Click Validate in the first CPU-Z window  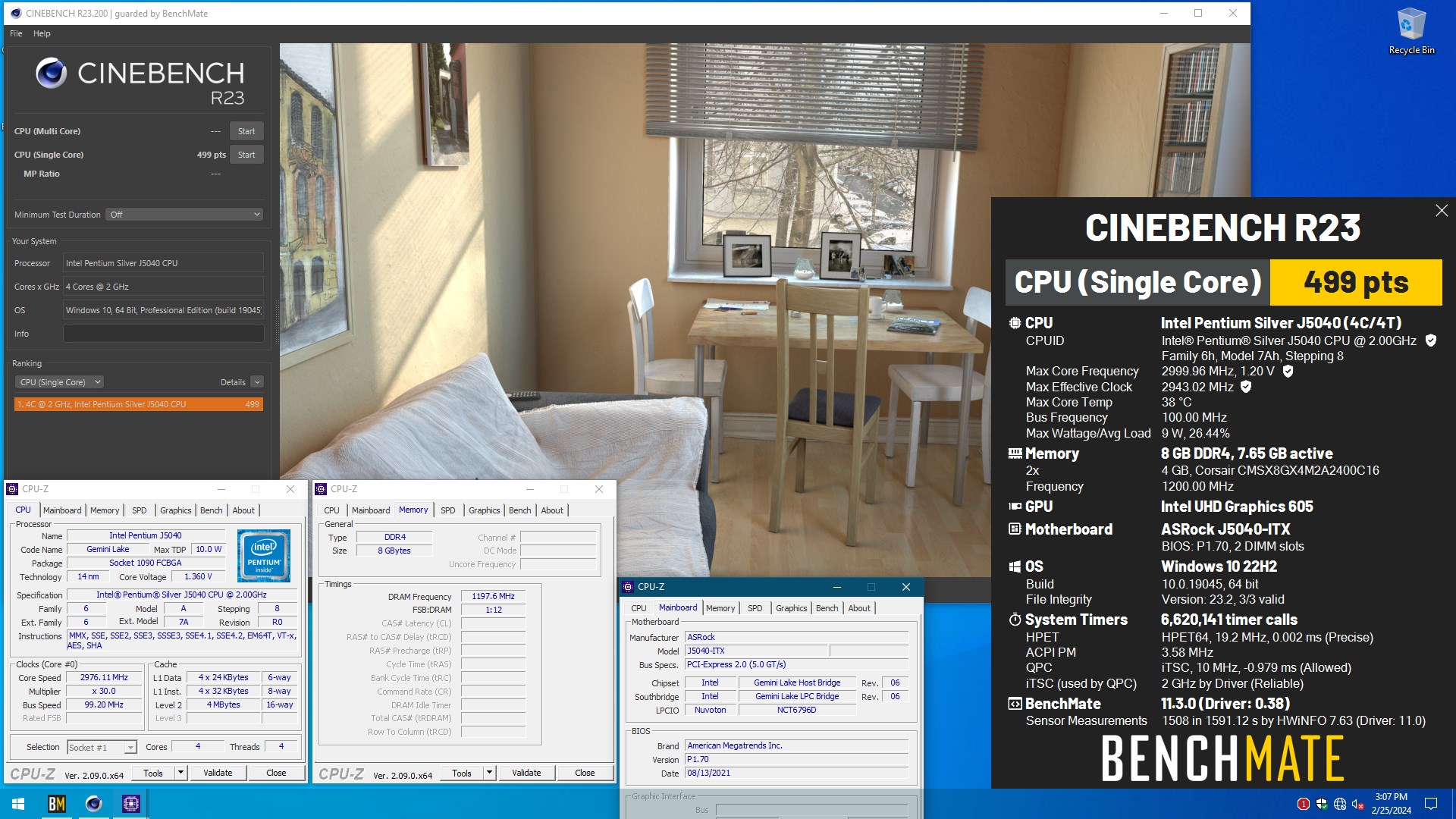pyautogui.click(x=218, y=773)
